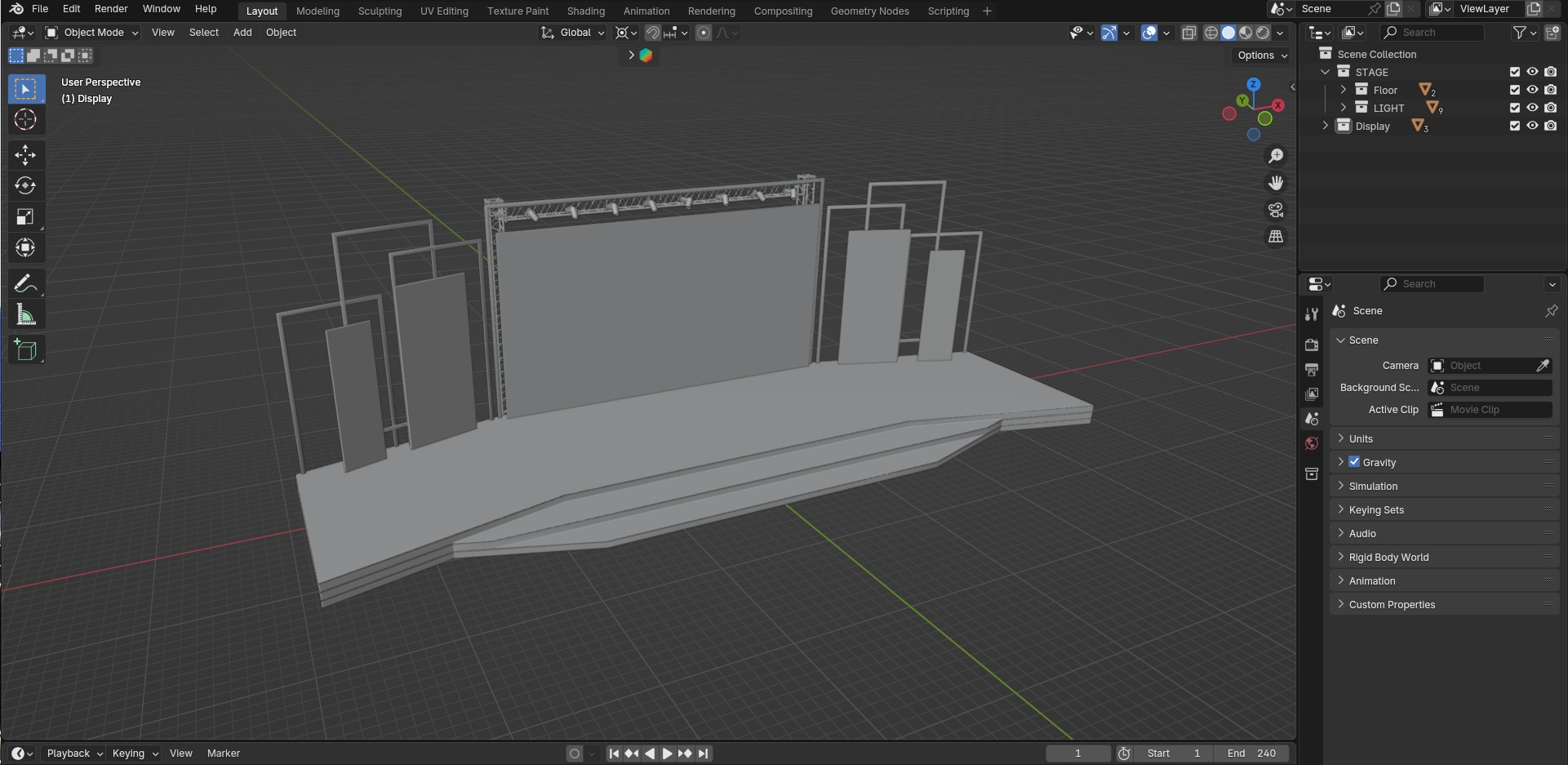Select the Add Cube tool
Screen dimensions: 1568x765
pos(26,349)
